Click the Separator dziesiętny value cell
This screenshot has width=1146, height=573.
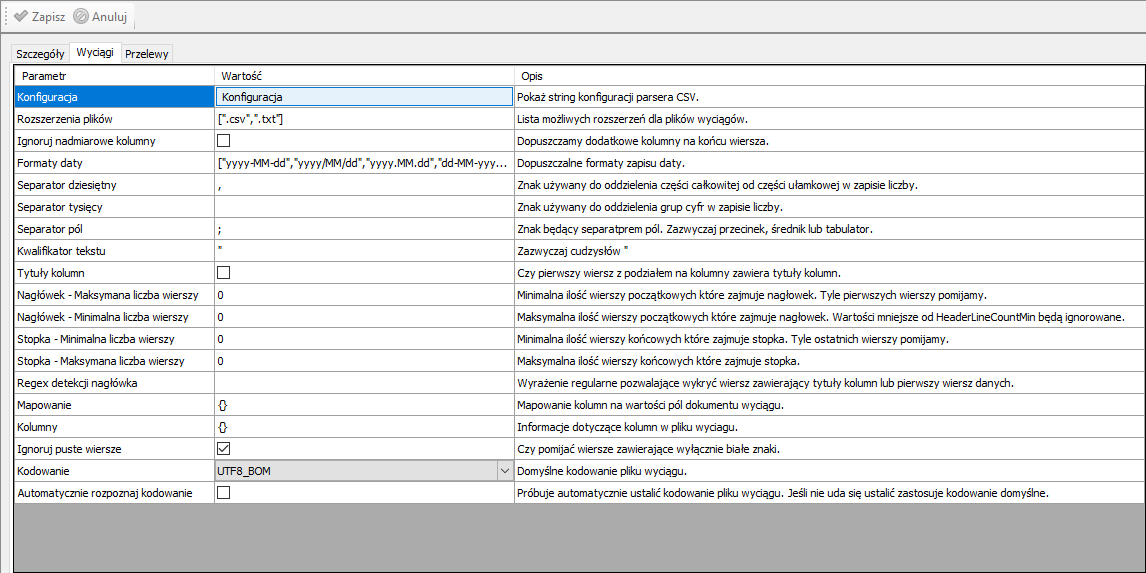point(364,185)
